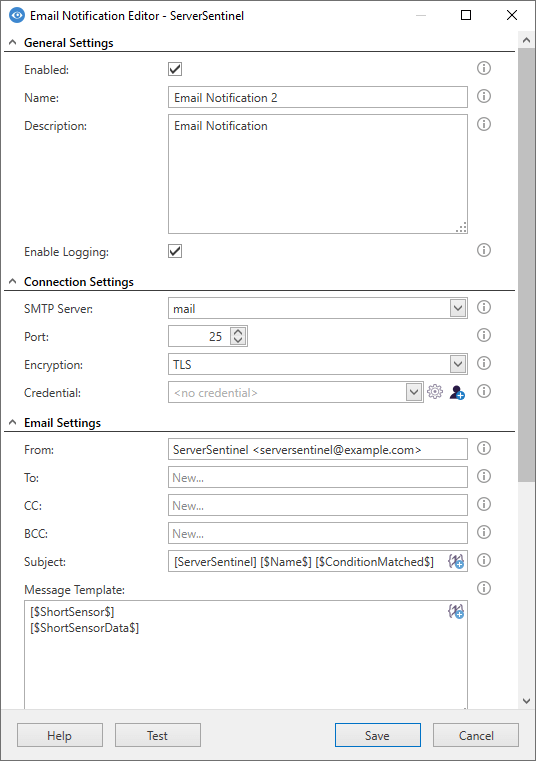Click the info icon beside Port

point(484,335)
